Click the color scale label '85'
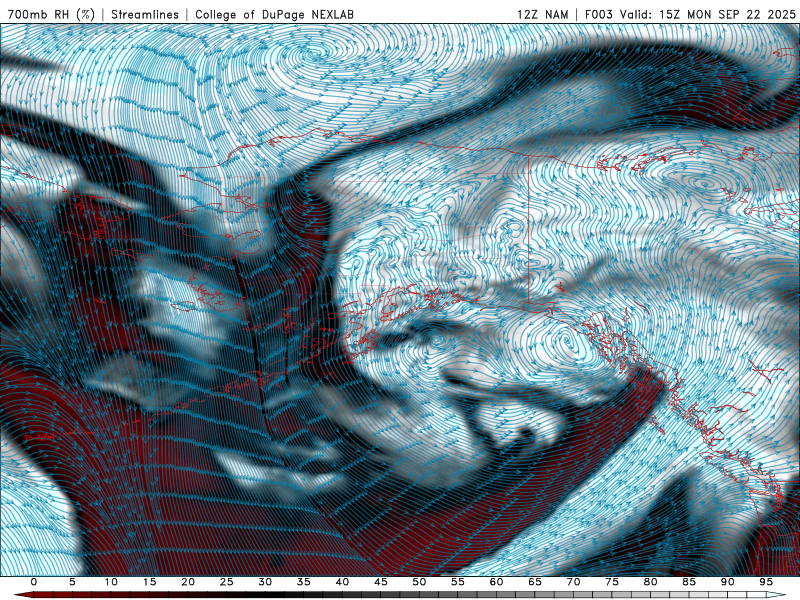Screen dimensions: 800x600 coord(689,582)
